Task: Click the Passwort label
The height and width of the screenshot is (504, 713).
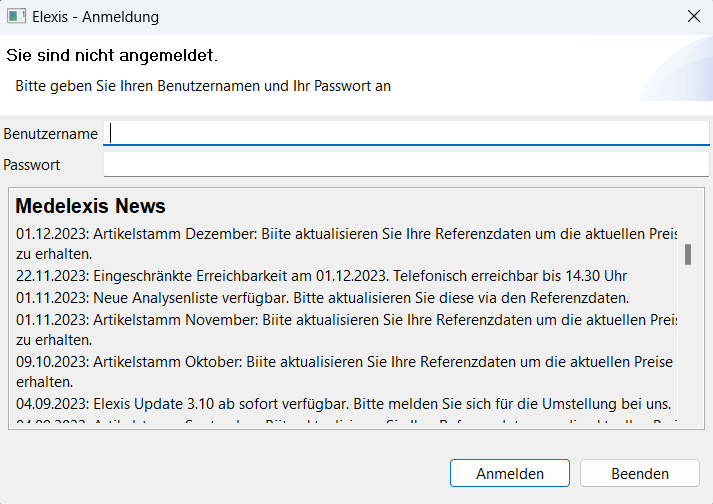Action: (32, 164)
